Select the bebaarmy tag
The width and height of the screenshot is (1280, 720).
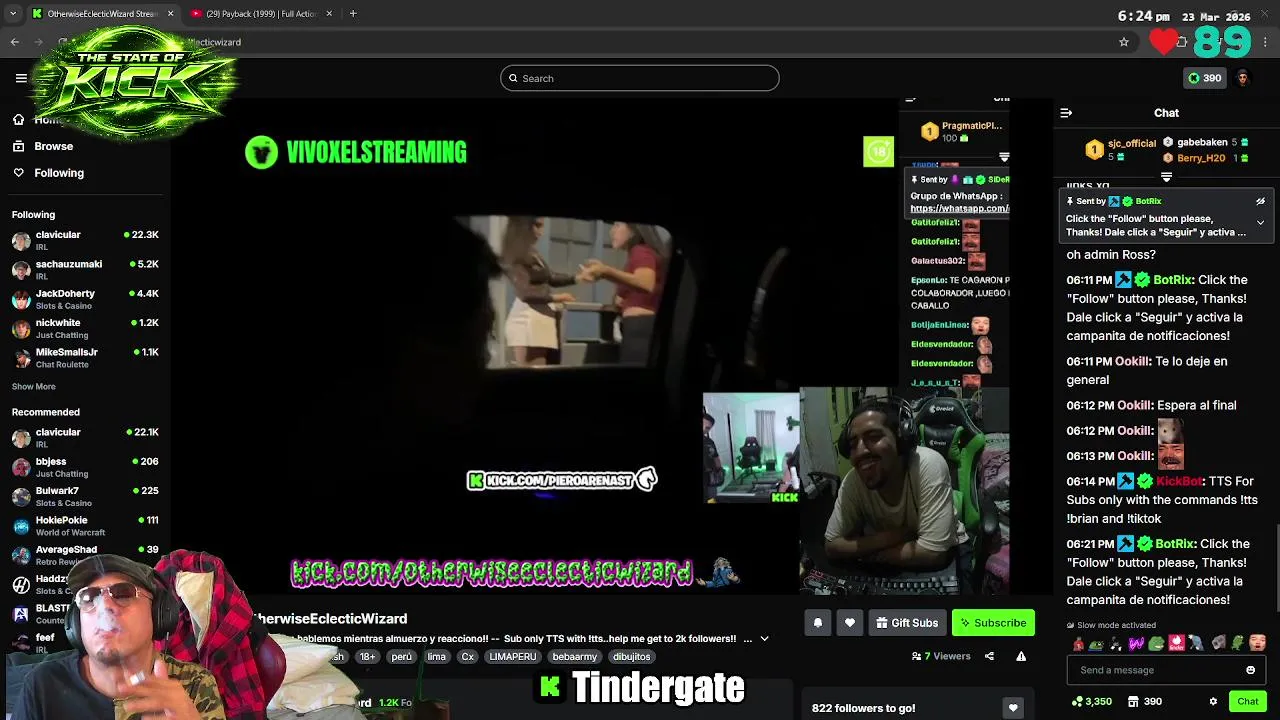coord(574,657)
